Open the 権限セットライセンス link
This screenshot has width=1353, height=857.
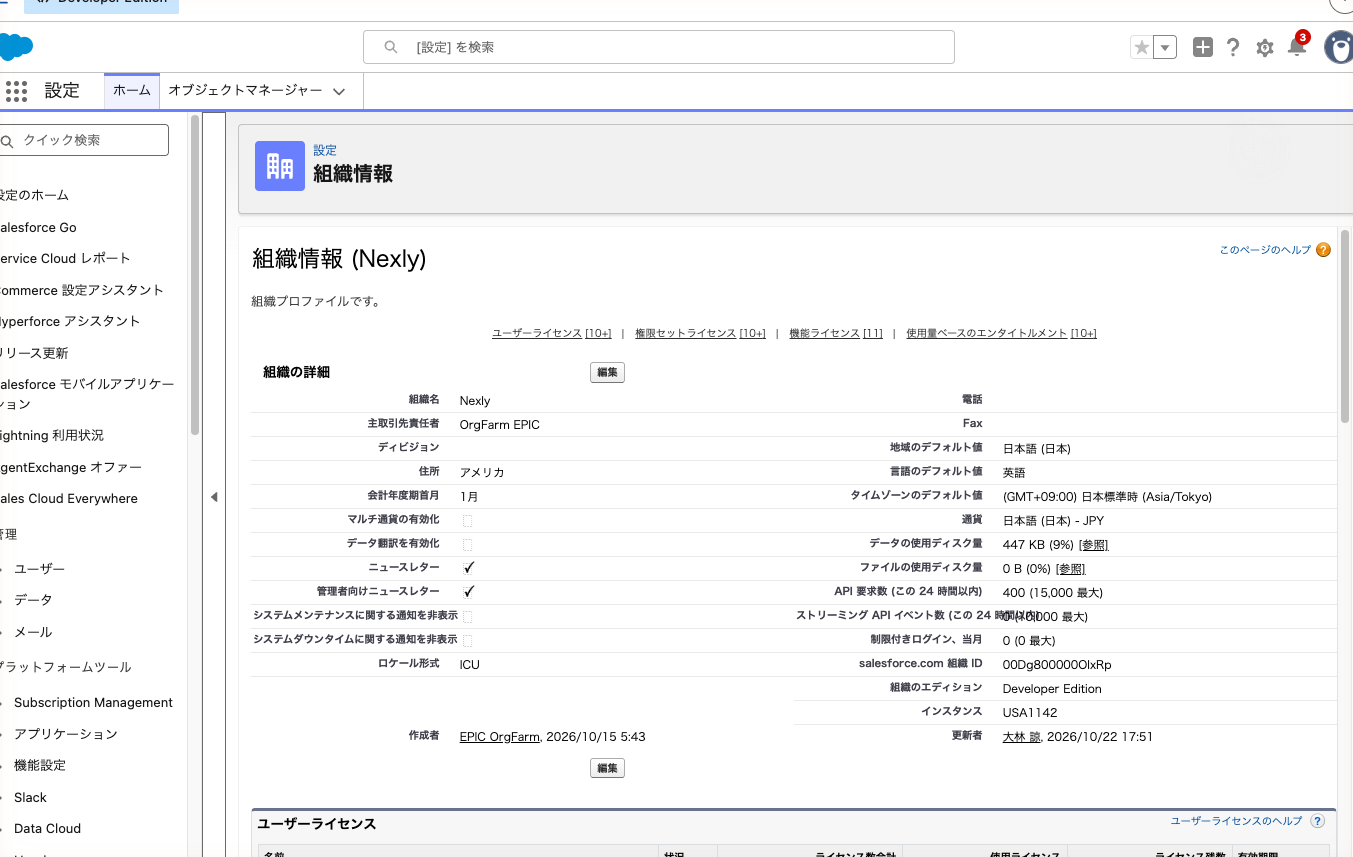(x=700, y=333)
